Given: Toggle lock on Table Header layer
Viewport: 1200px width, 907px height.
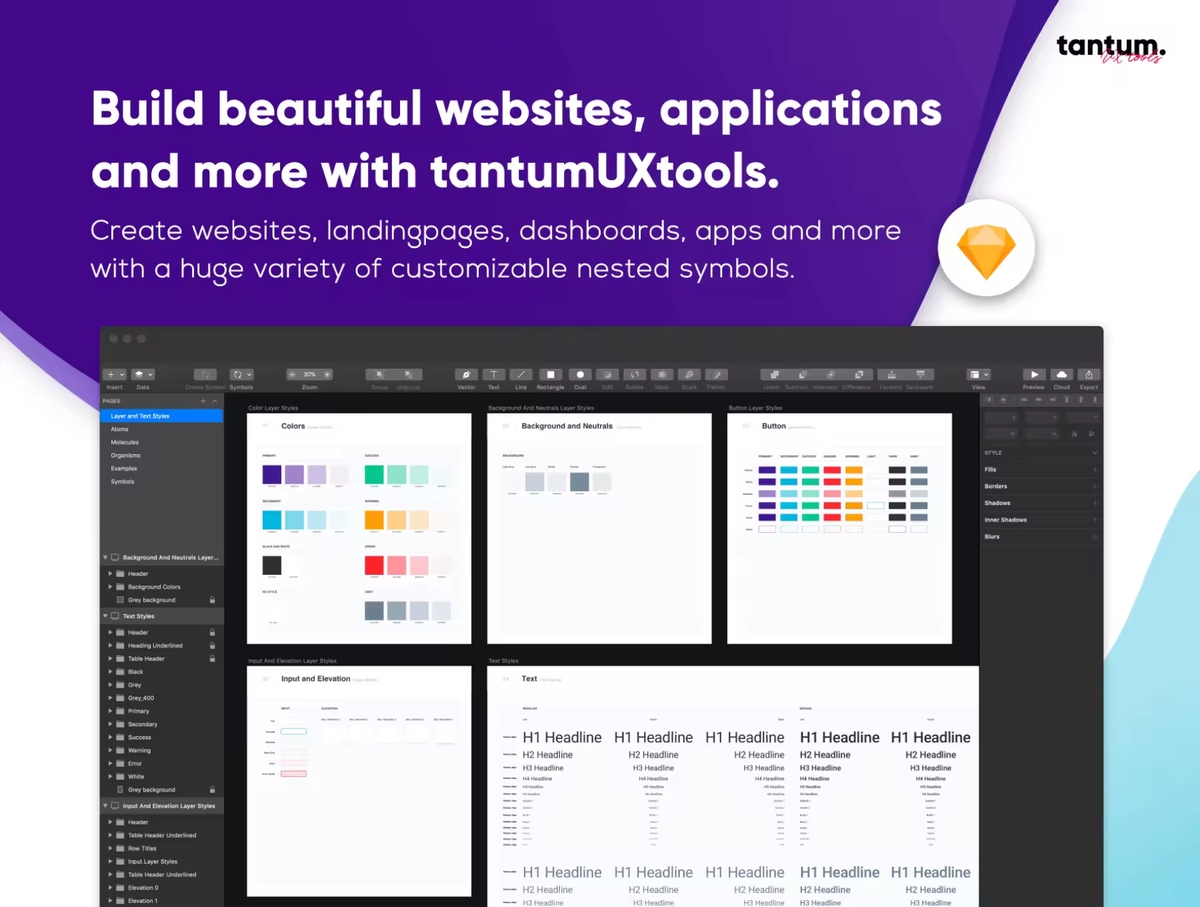Looking at the screenshot, I should pyautogui.click(x=212, y=659).
